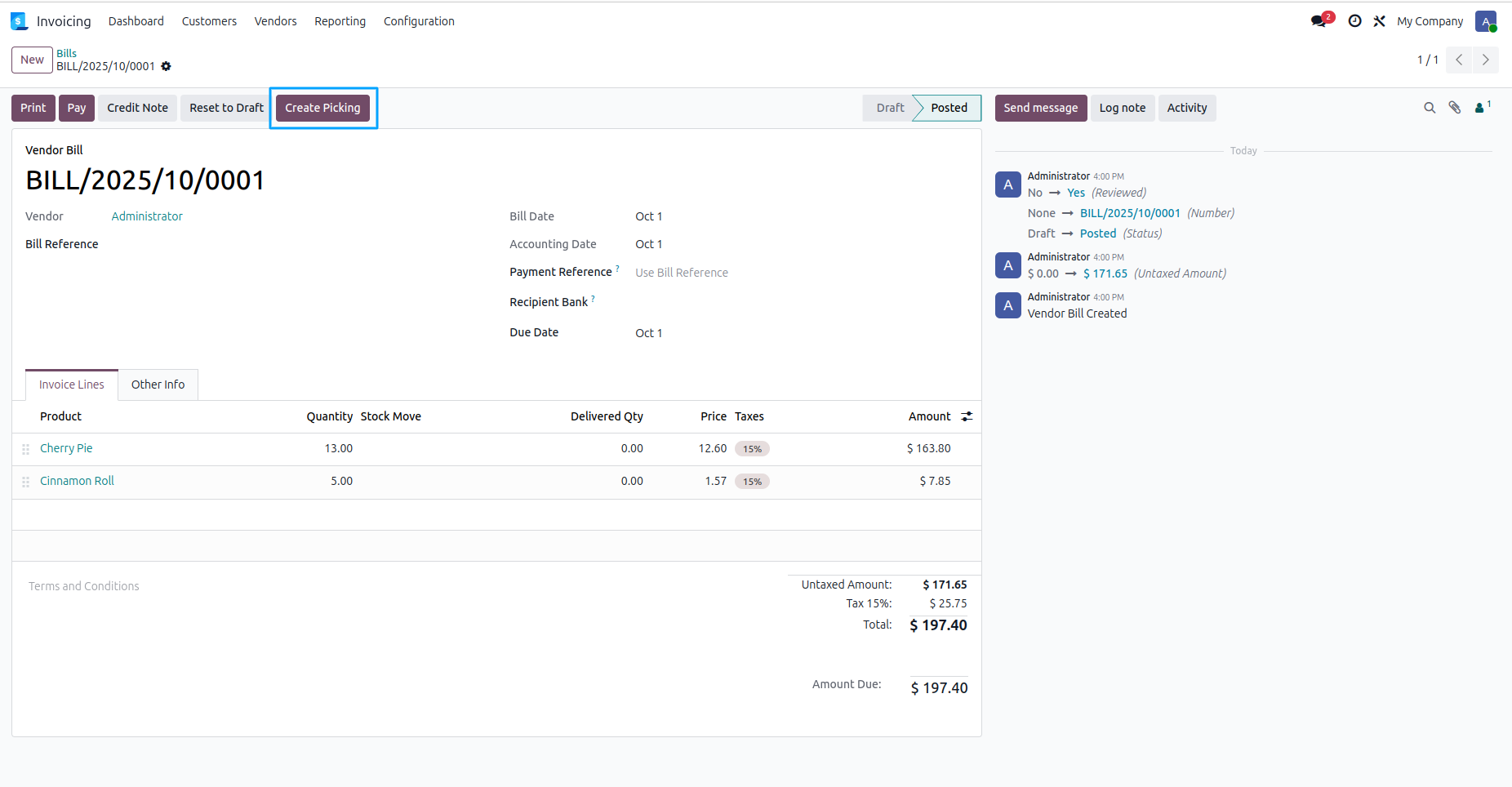Click the Administrator avatar on Vendor Bill Created

click(x=1008, y=305)
